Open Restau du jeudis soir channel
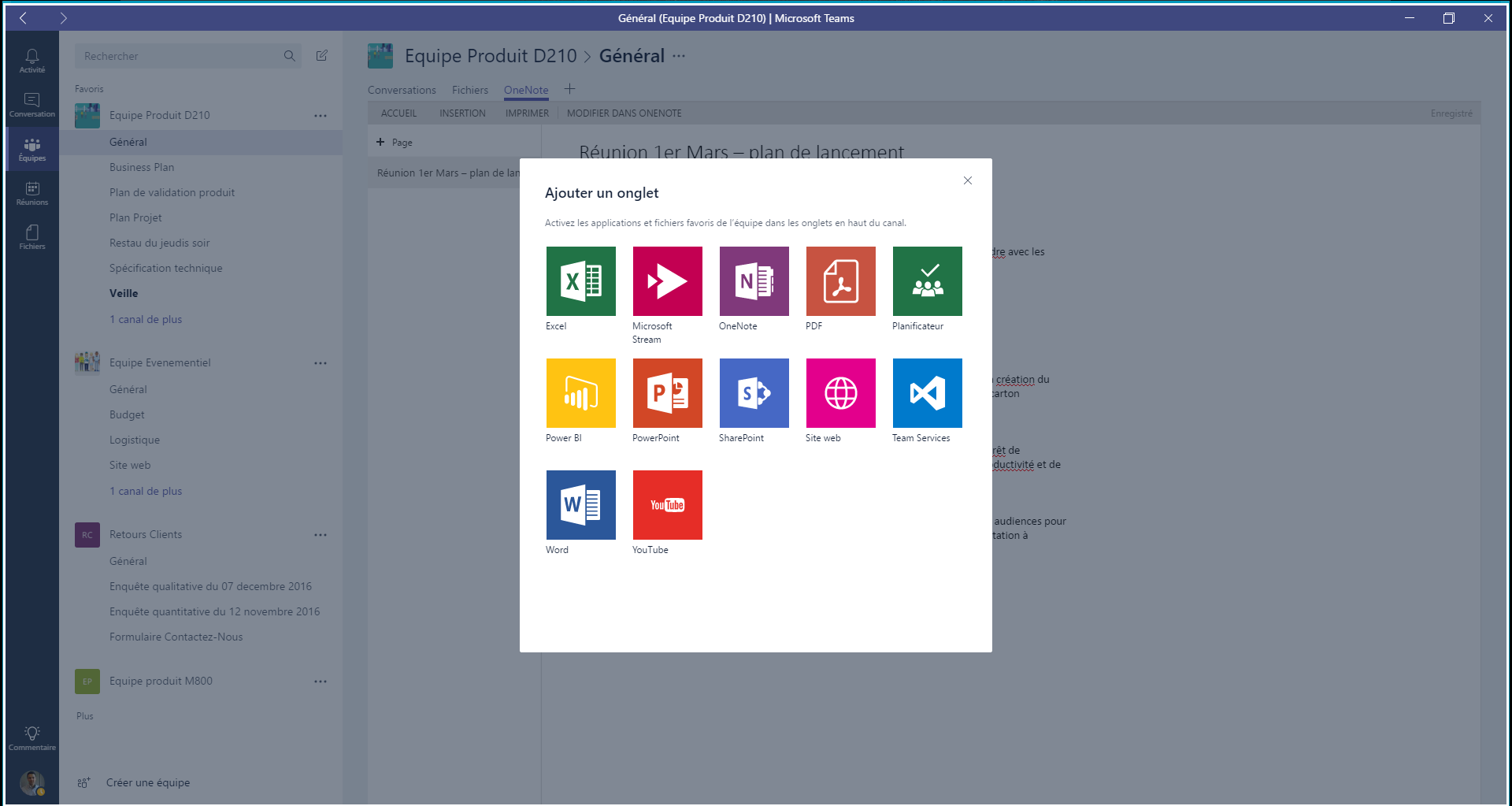1512x806 pixels. pyautogui.click(x=159, y=243)
